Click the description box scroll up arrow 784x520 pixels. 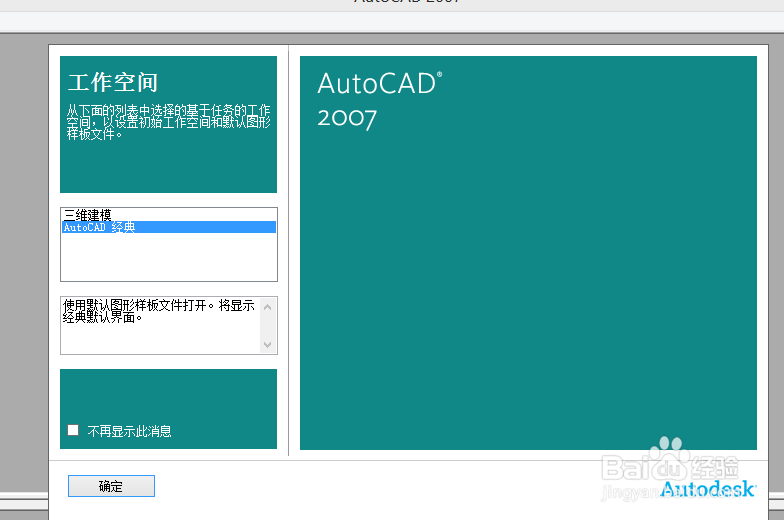(x=268, y=307)
